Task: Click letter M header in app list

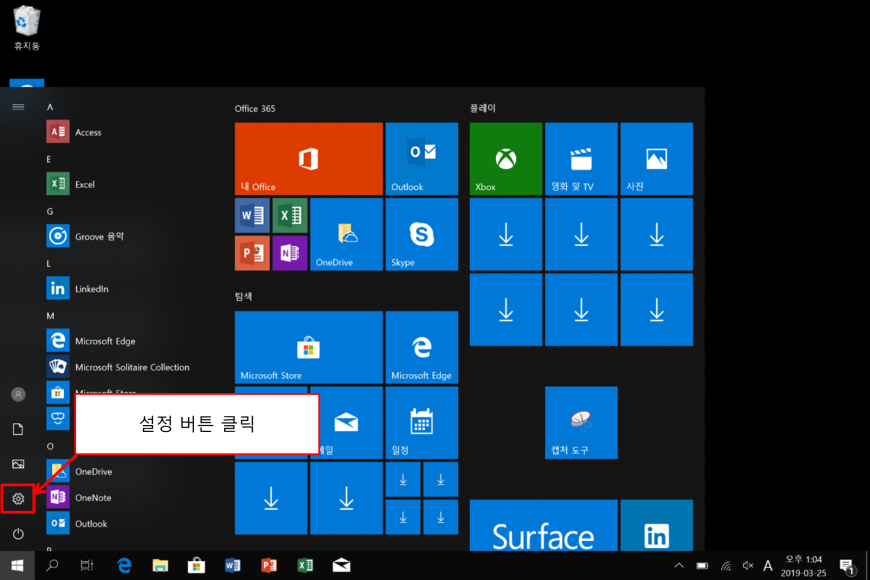Action: tap(50, 316)
